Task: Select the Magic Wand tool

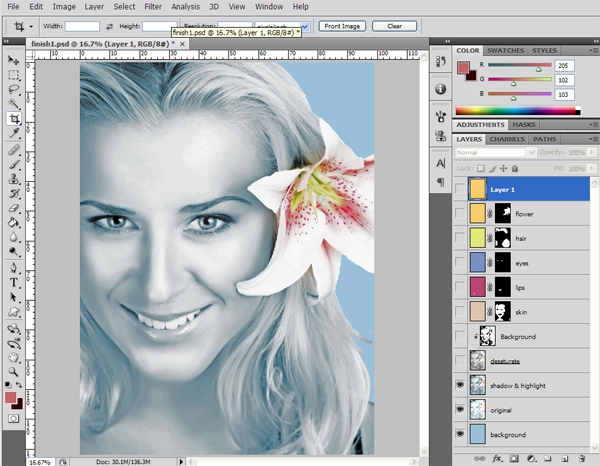Action: click(x=13, y=104)
